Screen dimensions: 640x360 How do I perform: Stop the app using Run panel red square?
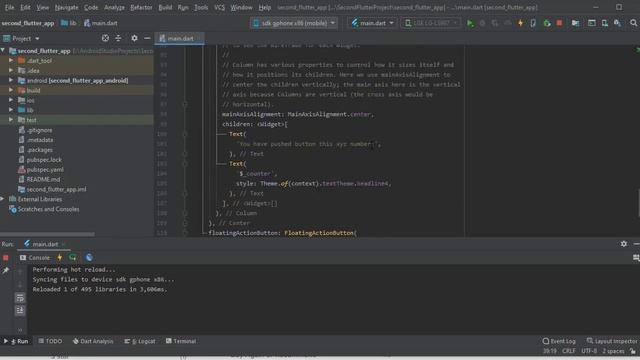6,258
